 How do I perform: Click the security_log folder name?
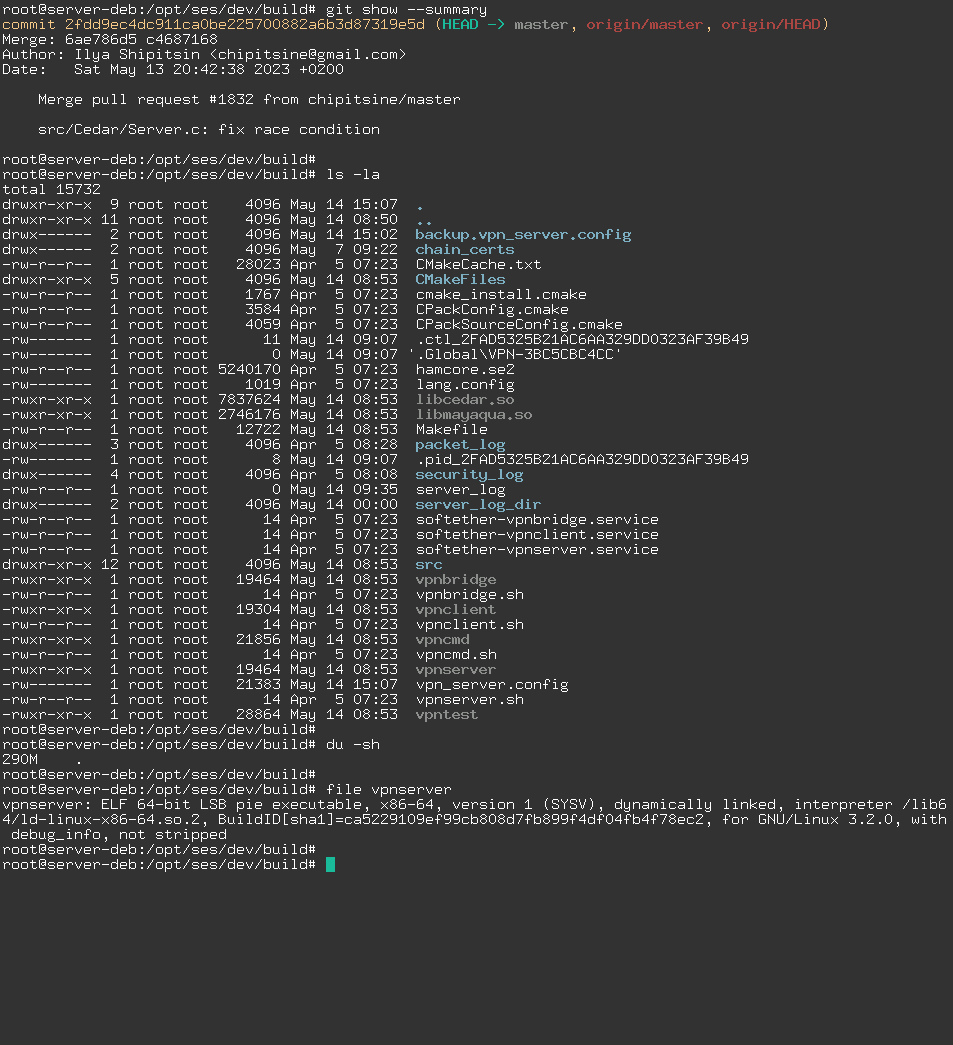tap(467, 474)
